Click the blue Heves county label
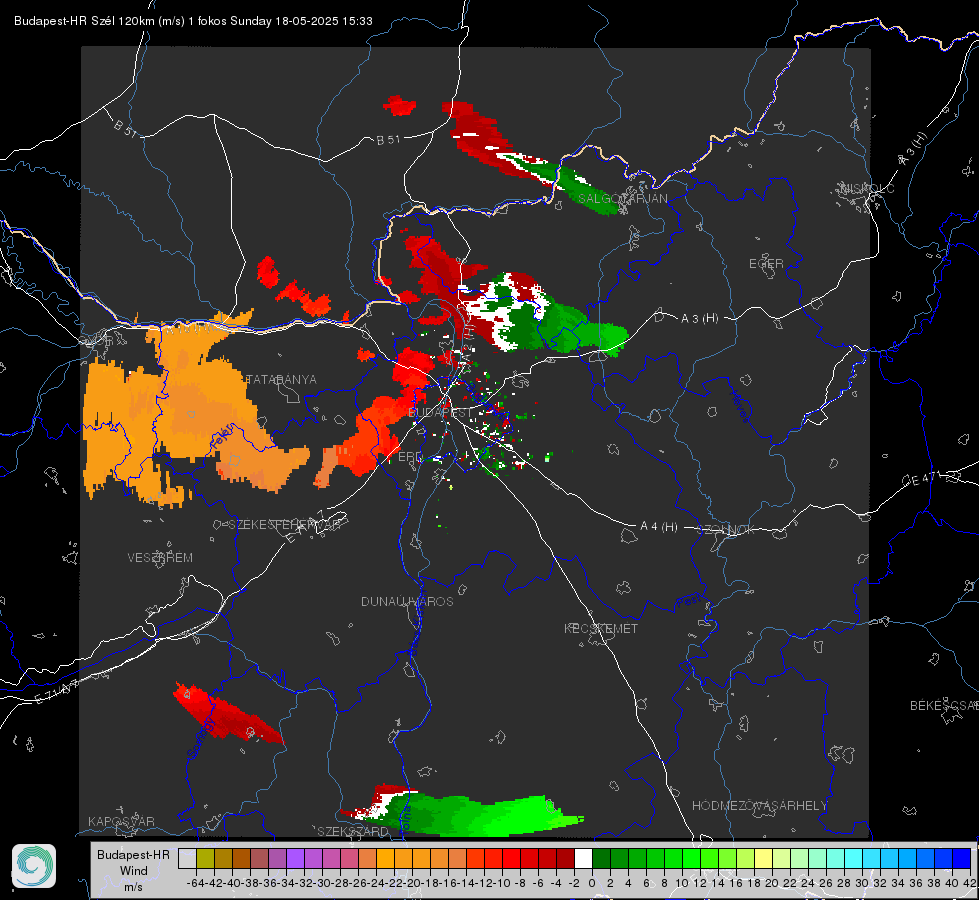979x900 pixels. [739, 406]
